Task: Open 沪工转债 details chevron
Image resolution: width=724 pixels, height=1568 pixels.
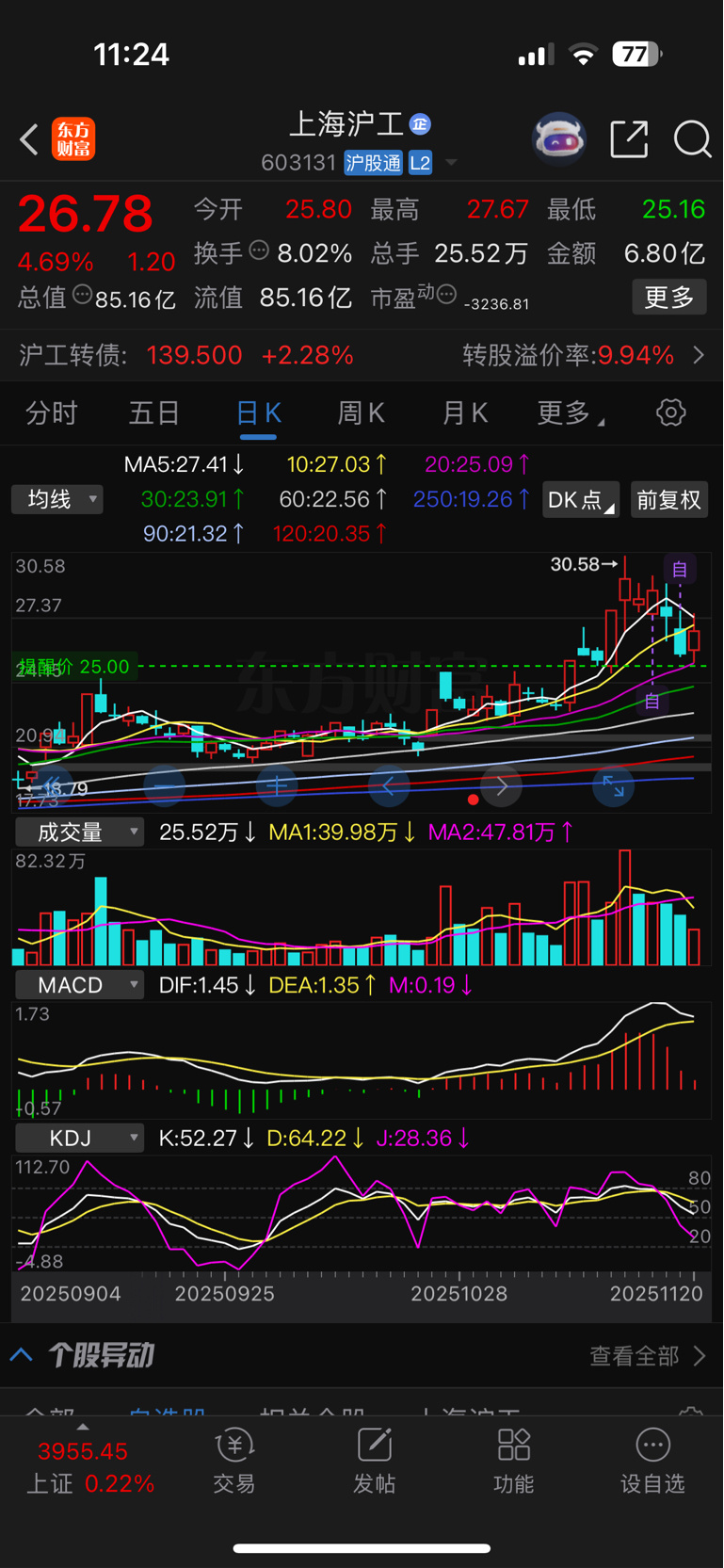Action: [700, 355]
